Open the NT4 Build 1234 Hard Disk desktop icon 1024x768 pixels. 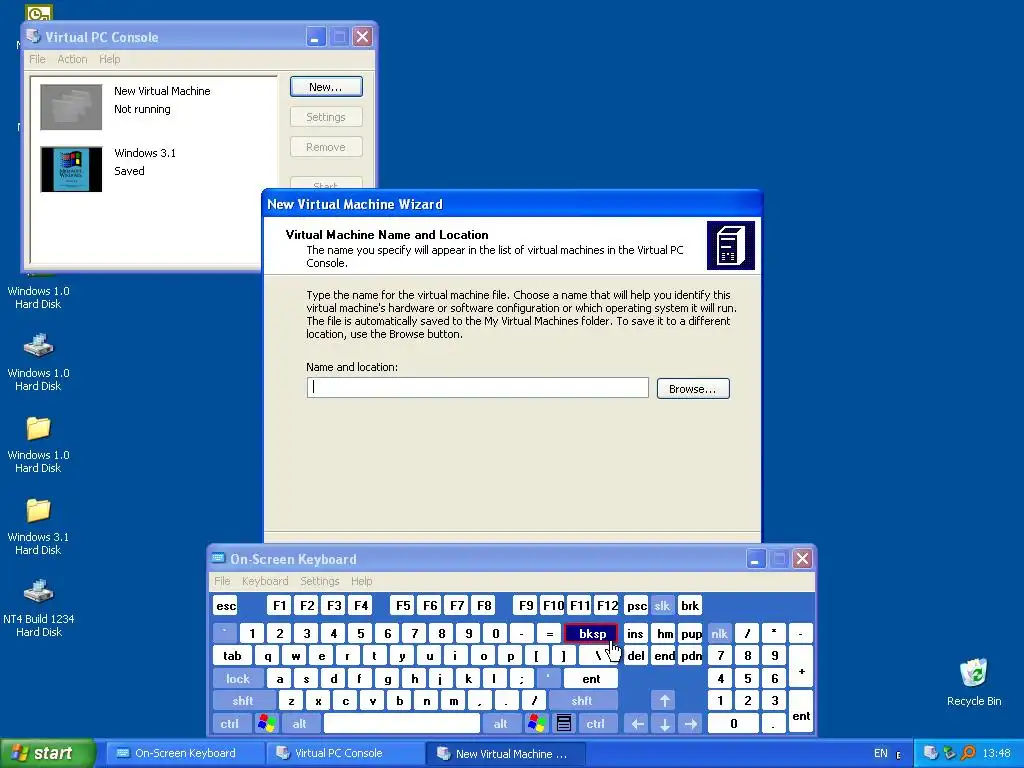click(x=39, y=608)
